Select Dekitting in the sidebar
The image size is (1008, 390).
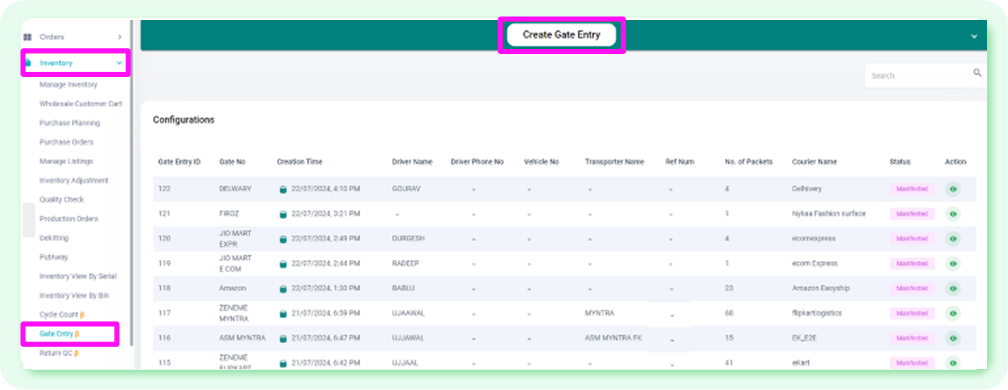[54, 238]
